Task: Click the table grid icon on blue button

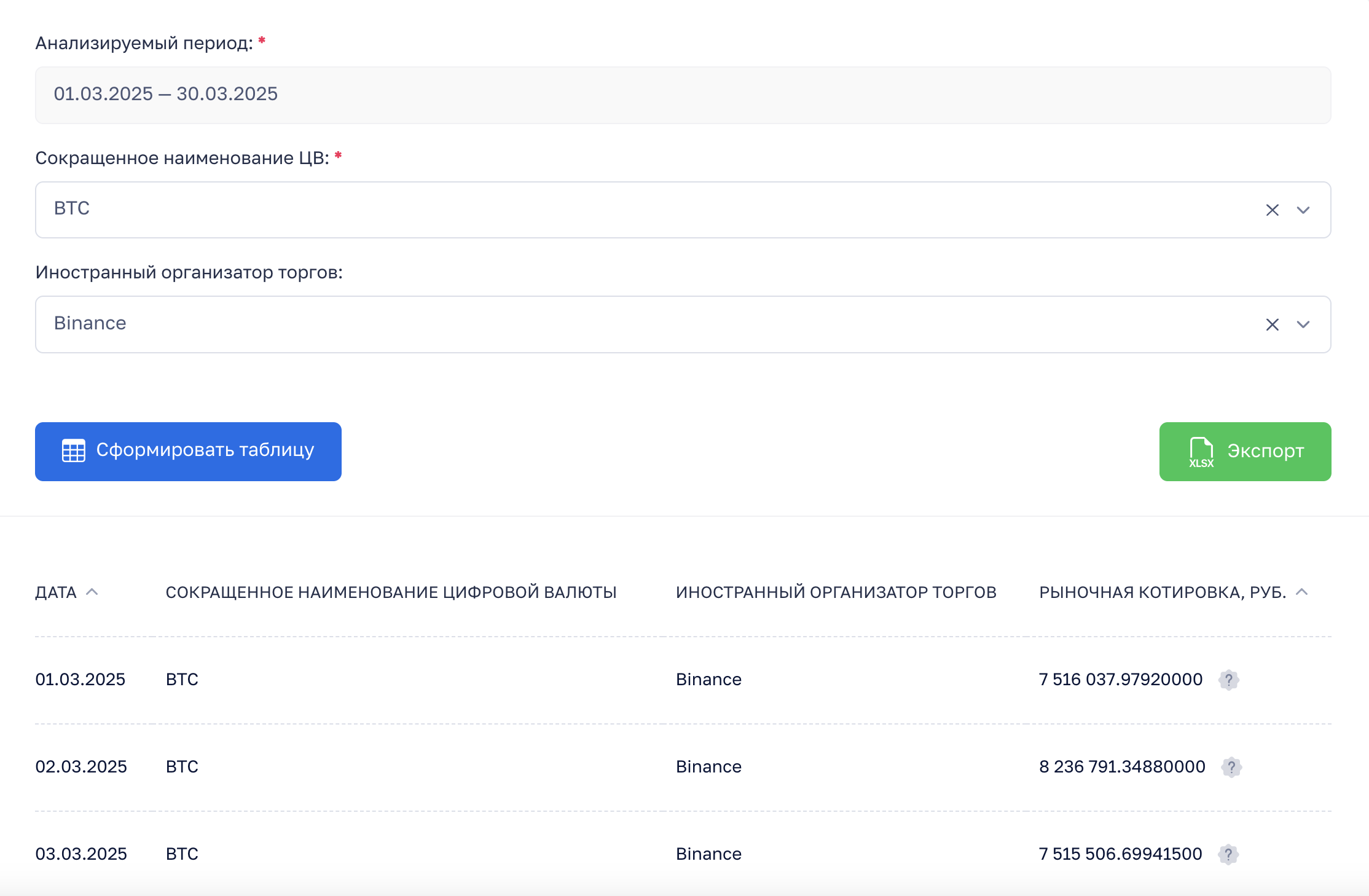Action: pyautogui.click(x=74, y=450)
